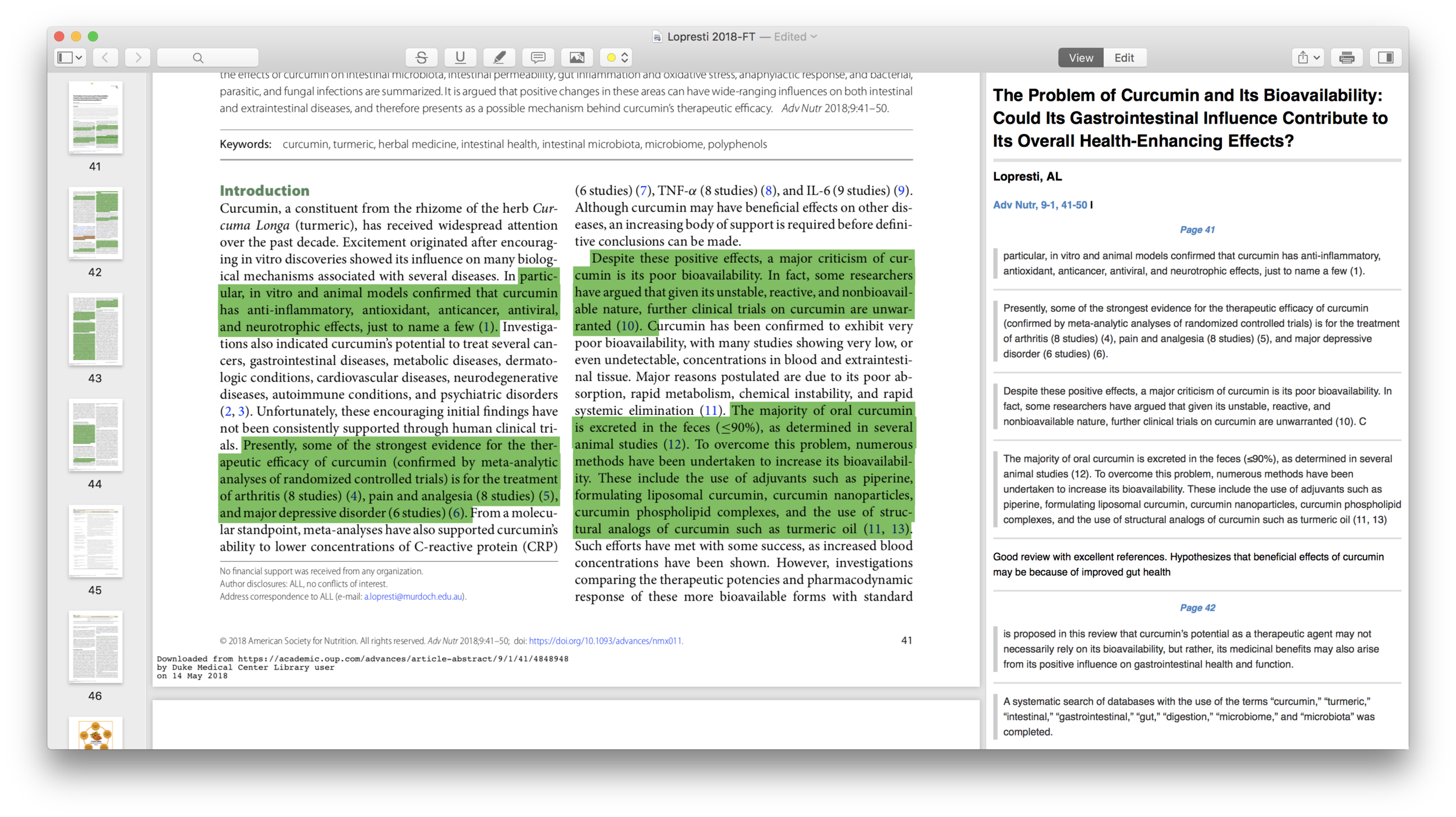Click the document icon next to the window title

pyautogui.click(x=658, y=37)
